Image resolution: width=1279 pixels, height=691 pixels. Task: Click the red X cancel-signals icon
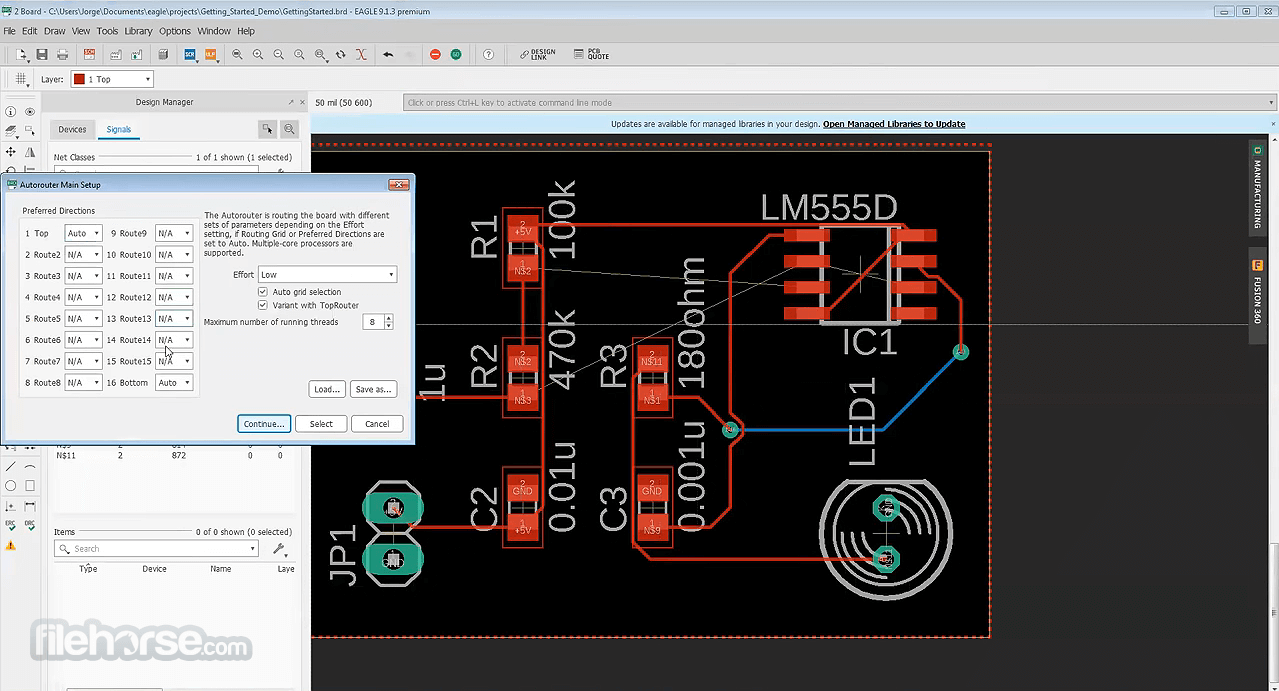(361, 54)
